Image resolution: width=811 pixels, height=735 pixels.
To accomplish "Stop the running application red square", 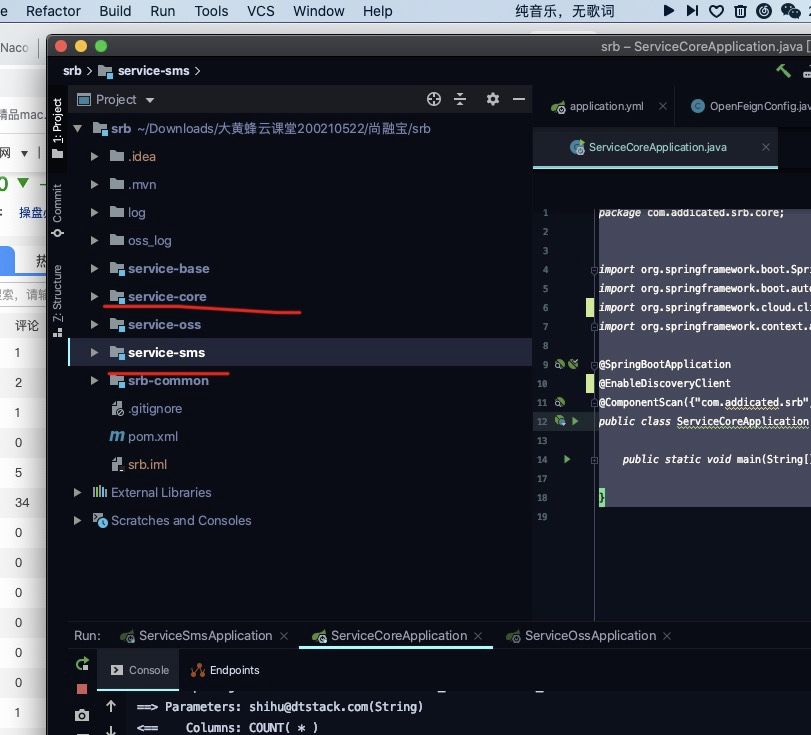I will [82, 689].
